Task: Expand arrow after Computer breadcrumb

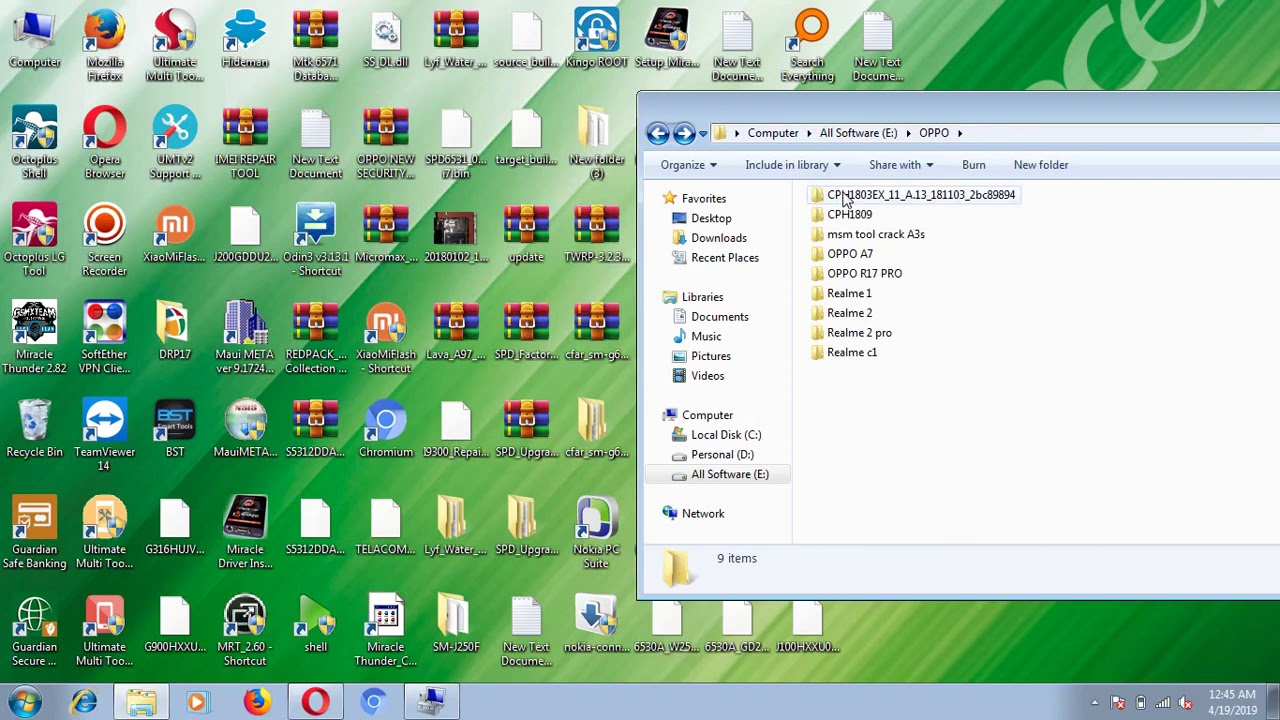Action: (x=809, y=133)
